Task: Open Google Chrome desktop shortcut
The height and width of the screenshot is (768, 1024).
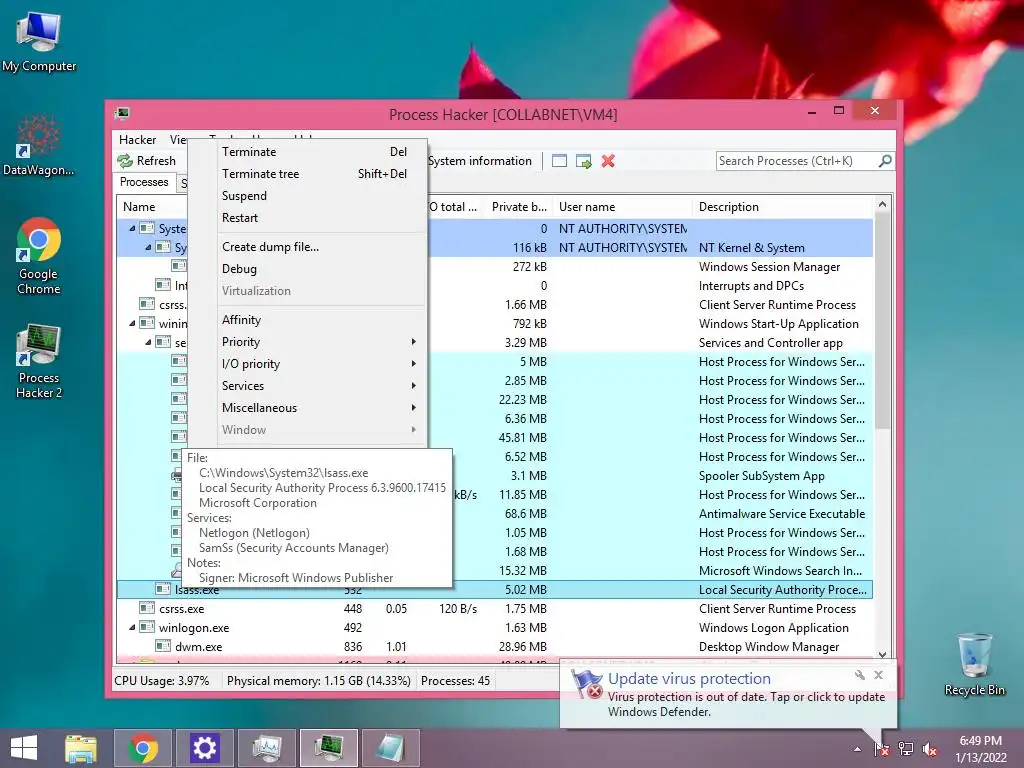Action: tap(39, 257)
